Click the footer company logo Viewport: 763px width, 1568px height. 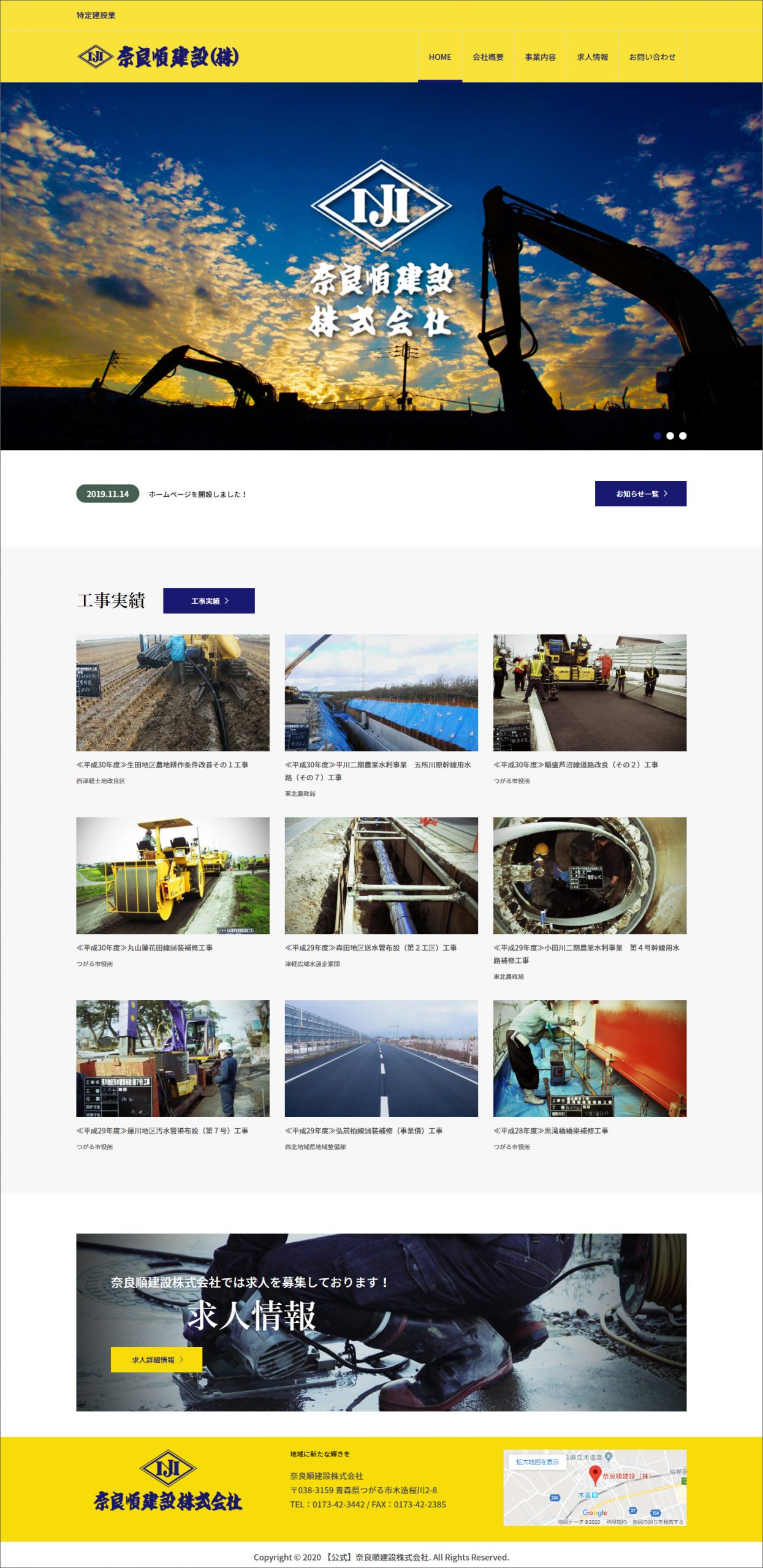(x=167, y=1488)
